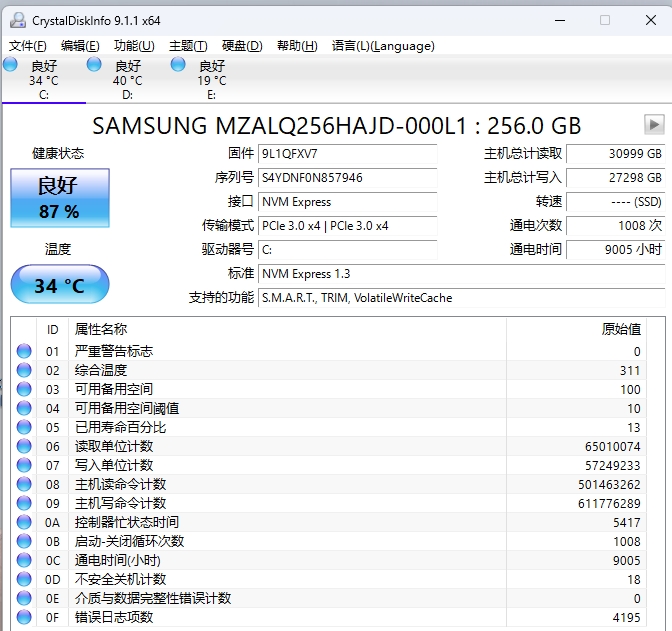The height and width of the screenshot is (631, 672).
Task: Open the 功能(U) menu
Action: (134, 46)
